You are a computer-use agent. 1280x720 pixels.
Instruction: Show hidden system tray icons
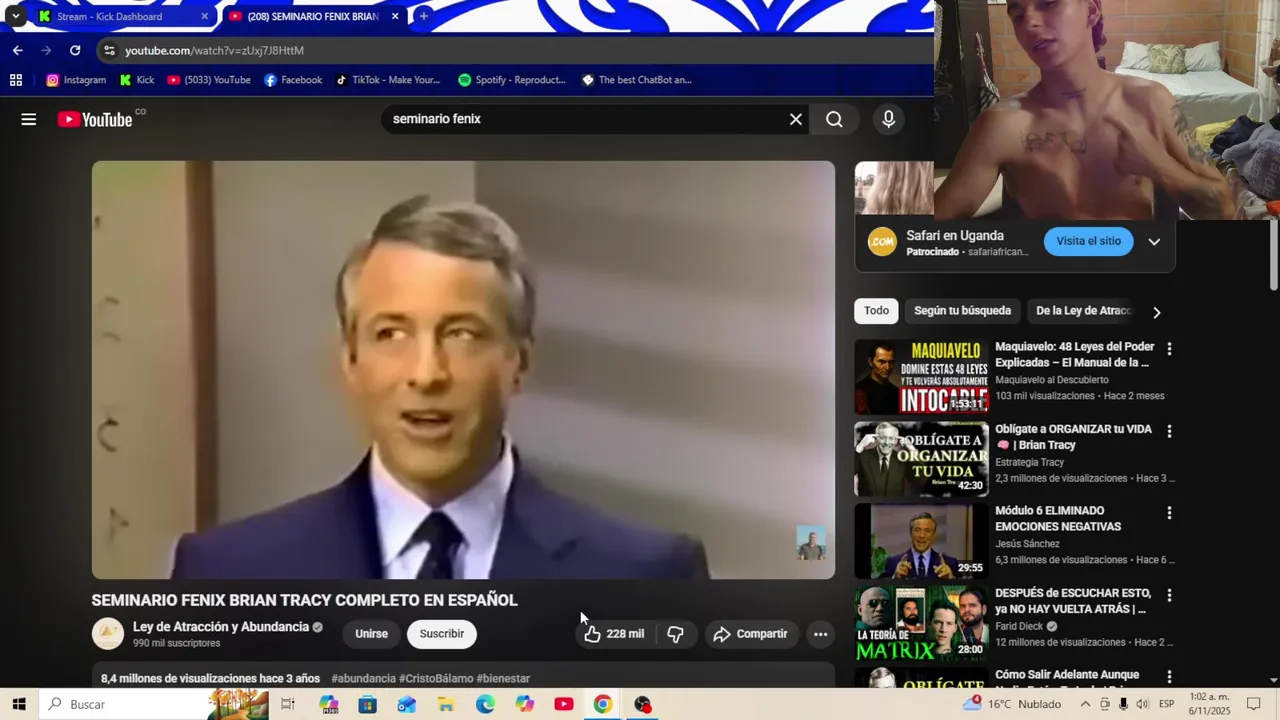coord(1085,704)
